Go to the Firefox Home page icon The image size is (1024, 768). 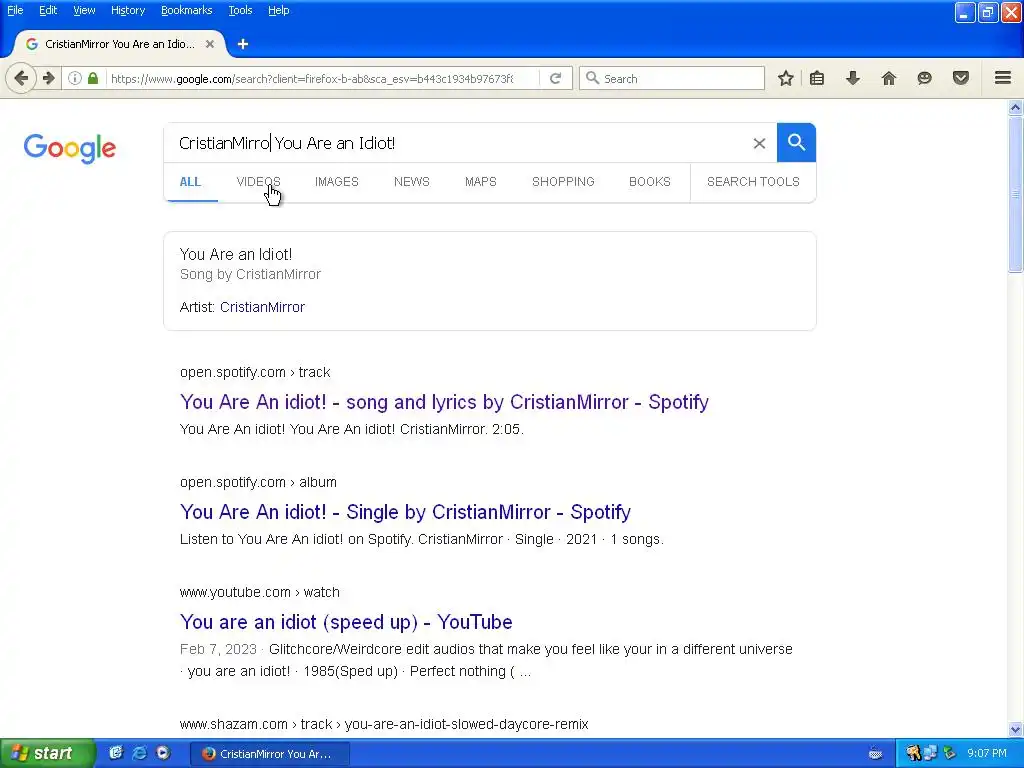[888, 78]
